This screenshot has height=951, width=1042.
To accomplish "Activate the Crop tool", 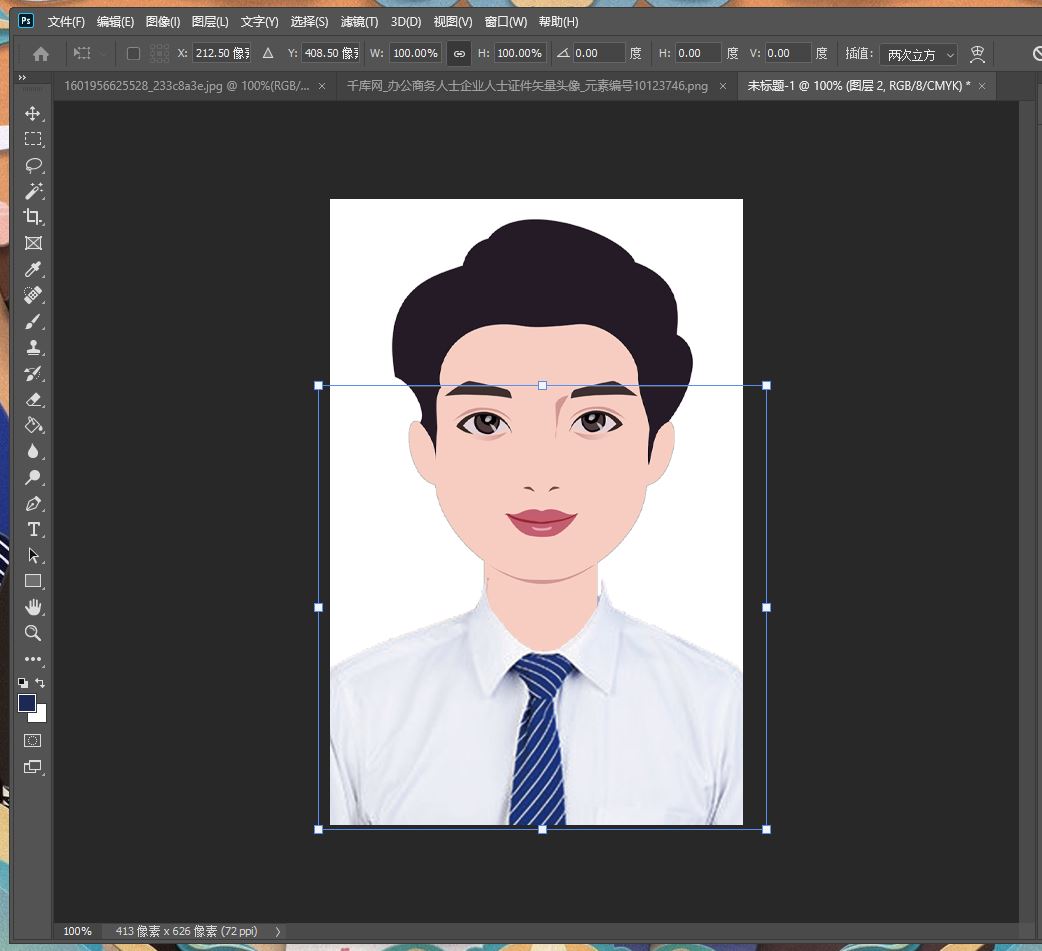I will pos(33,217).
